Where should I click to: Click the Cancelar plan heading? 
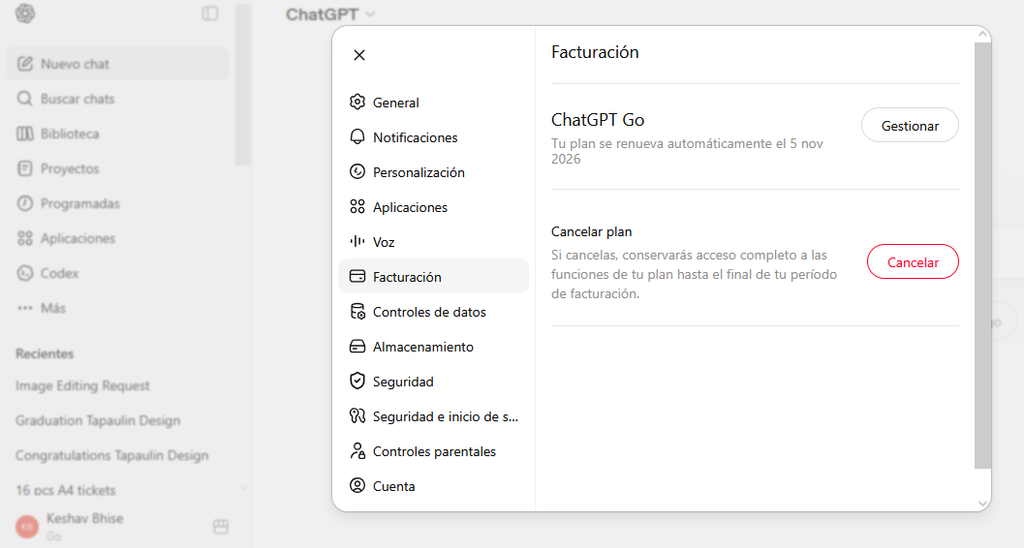click(x=591, y=231)
